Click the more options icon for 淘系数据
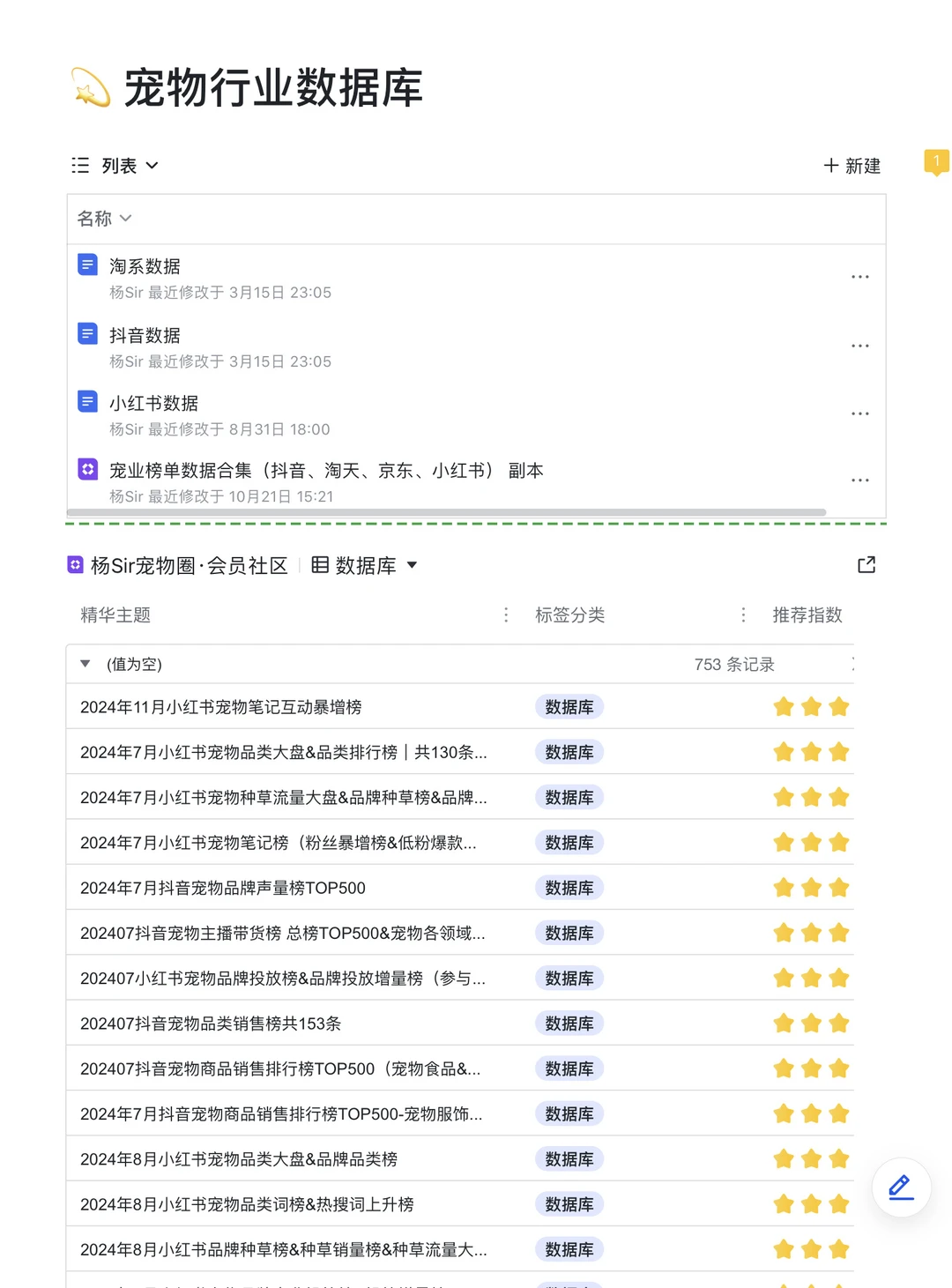 (860, 276)
